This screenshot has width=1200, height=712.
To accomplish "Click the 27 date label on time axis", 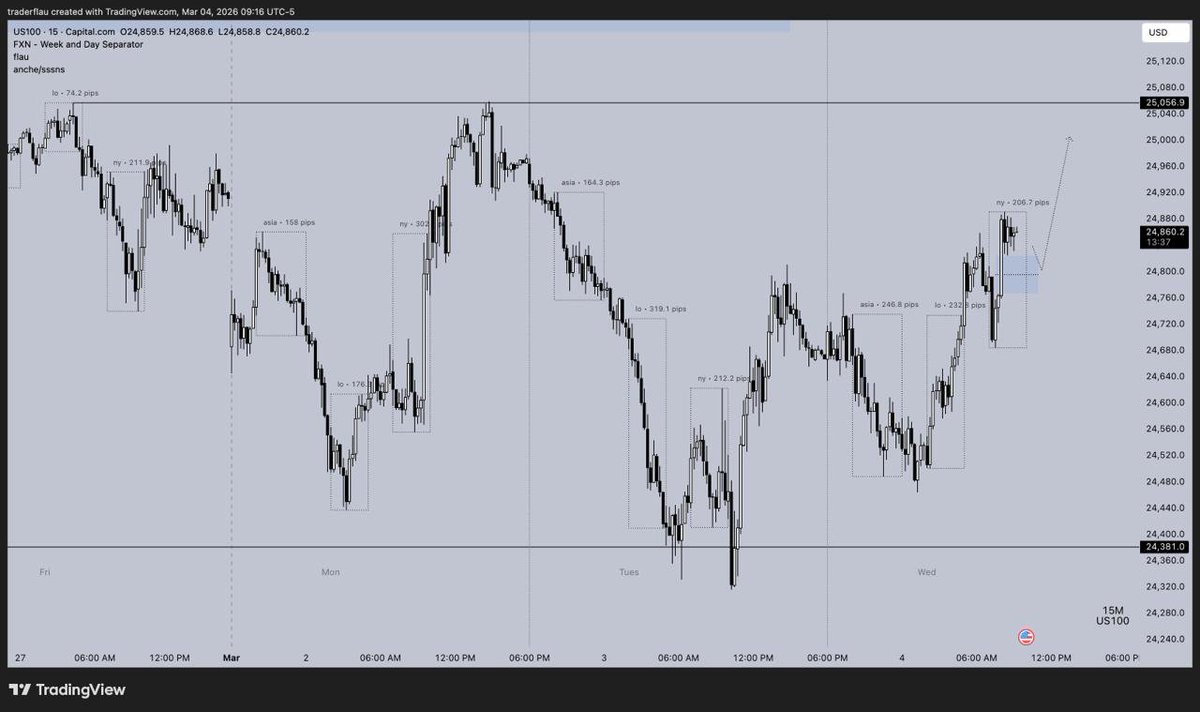I will point(20,658).
